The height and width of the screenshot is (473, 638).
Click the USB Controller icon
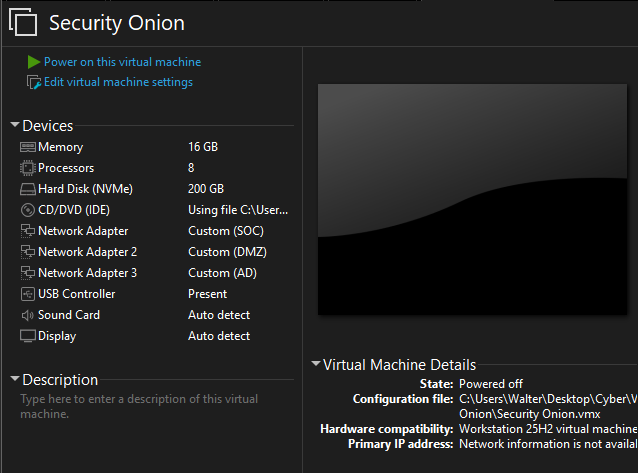pyautogui.click(x=28, y=294)
